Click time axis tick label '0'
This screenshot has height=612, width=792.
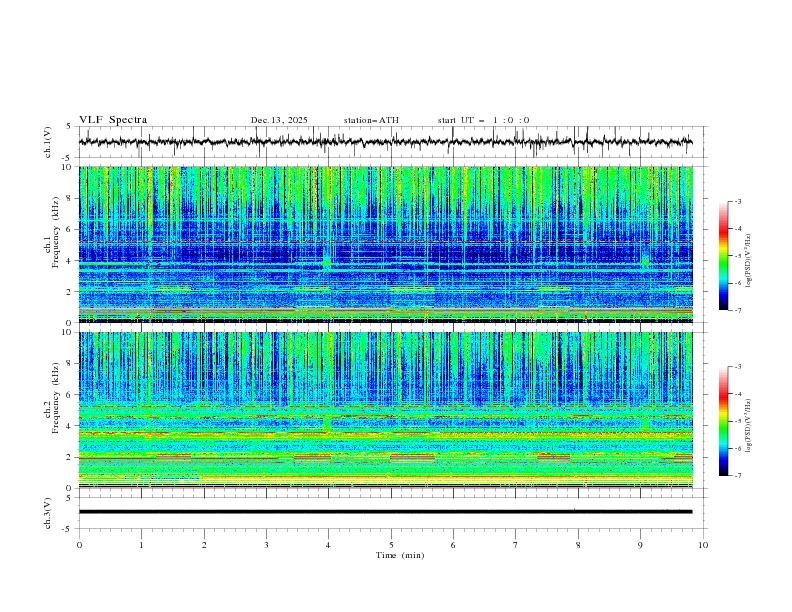click(x=79, y=545)
